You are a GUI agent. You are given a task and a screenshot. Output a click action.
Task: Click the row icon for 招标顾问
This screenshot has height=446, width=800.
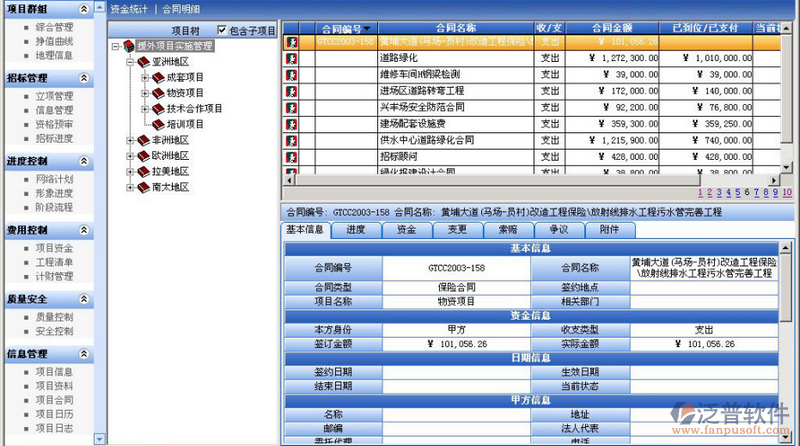pyautogui.click(x=291, y=157)
